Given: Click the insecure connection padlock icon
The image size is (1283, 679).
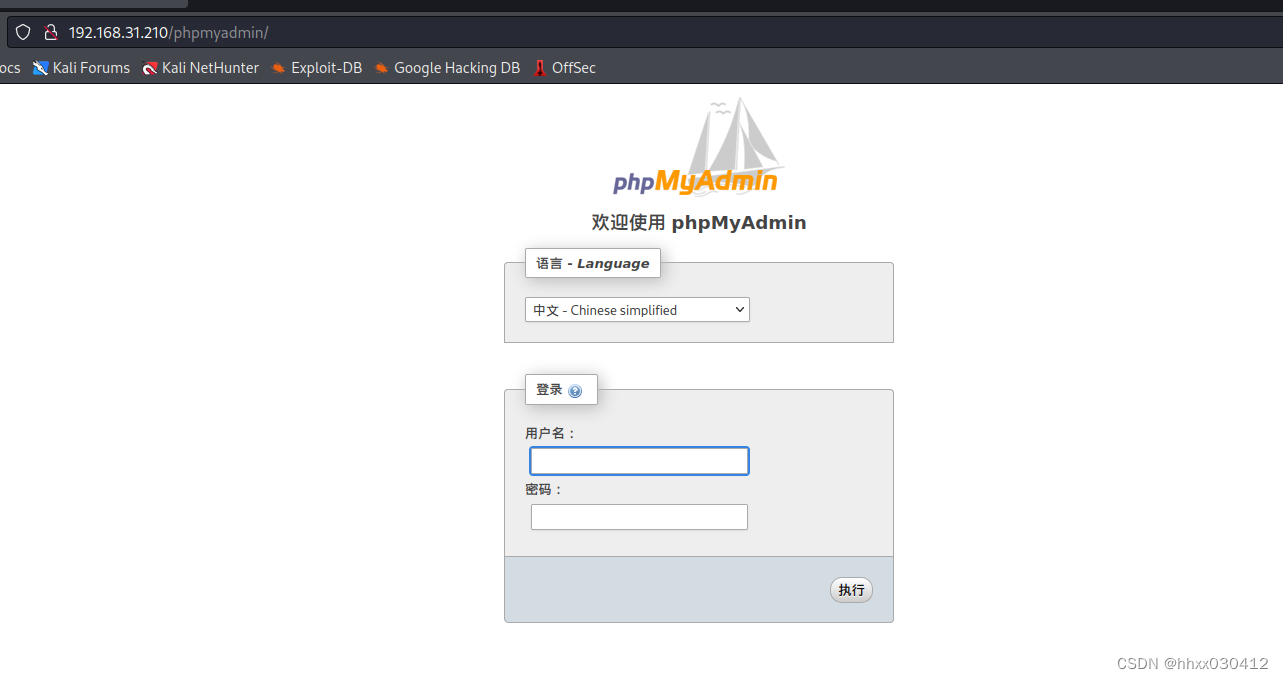Looking at the screenshot, I should (50, 32).
